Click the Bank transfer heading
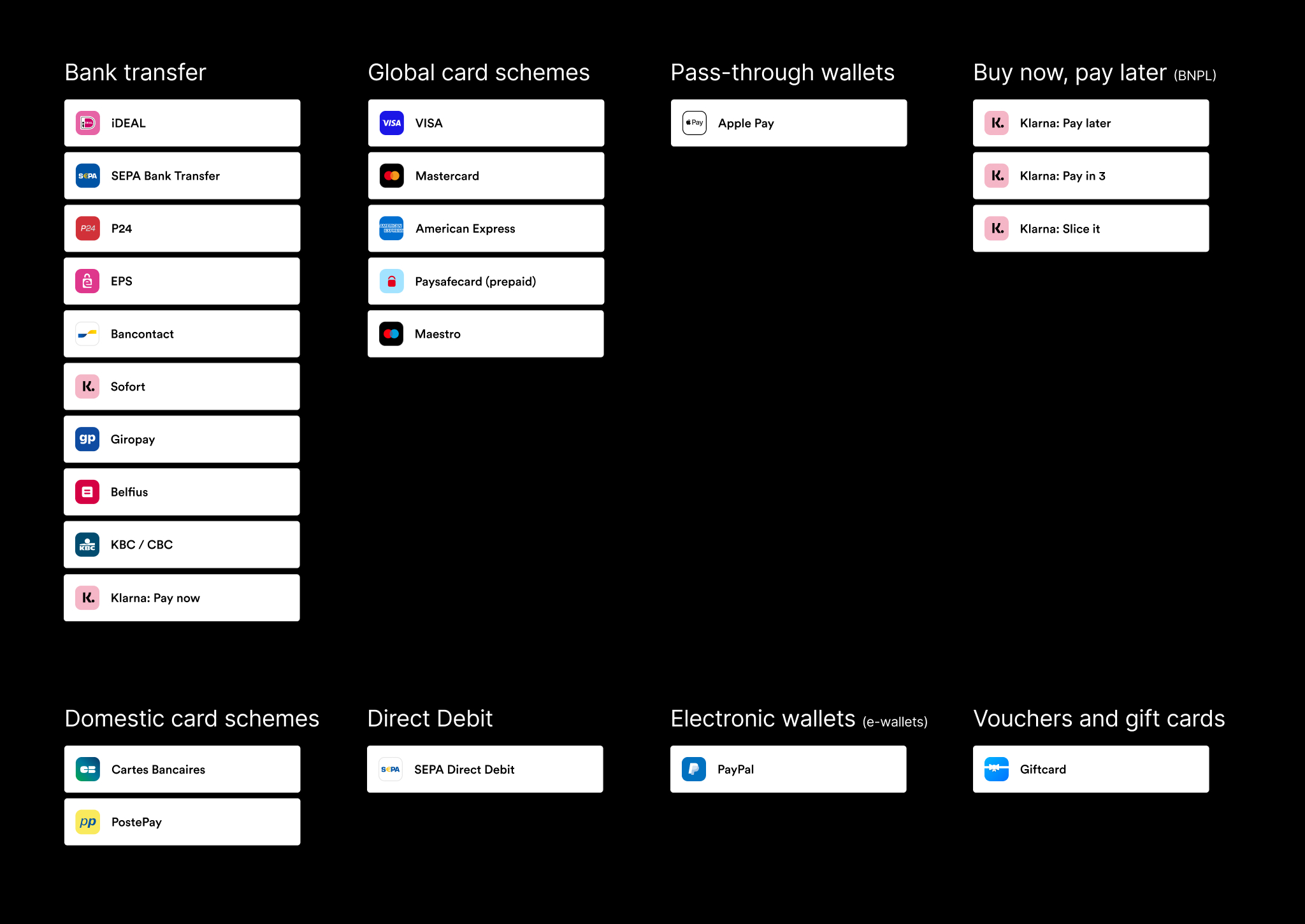The image size is (1305, 924). 136,73
